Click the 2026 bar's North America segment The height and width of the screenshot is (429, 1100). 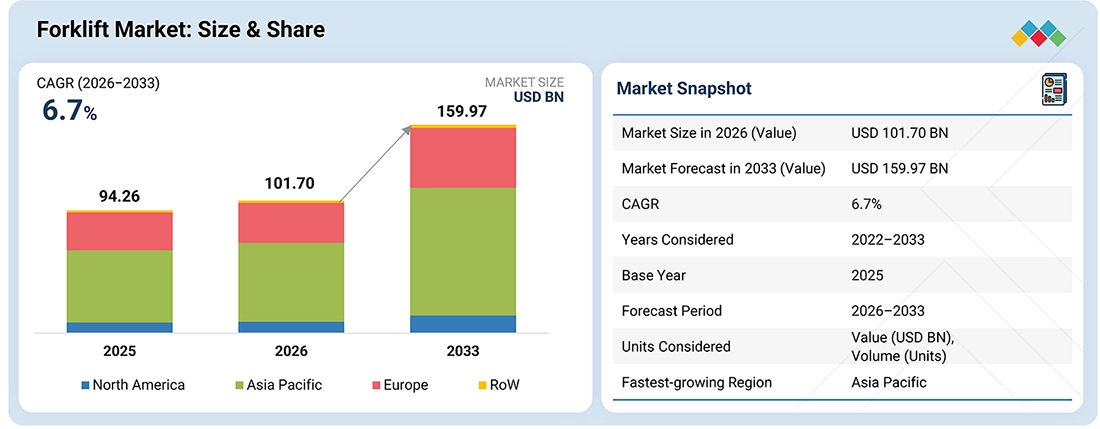click(291, 327)
